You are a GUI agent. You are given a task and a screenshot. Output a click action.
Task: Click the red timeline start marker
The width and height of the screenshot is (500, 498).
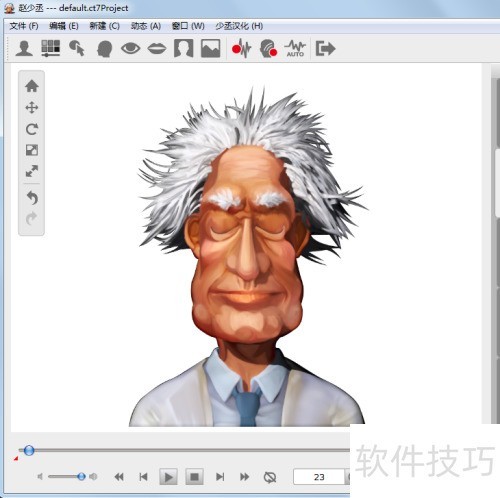pos(16,459)
